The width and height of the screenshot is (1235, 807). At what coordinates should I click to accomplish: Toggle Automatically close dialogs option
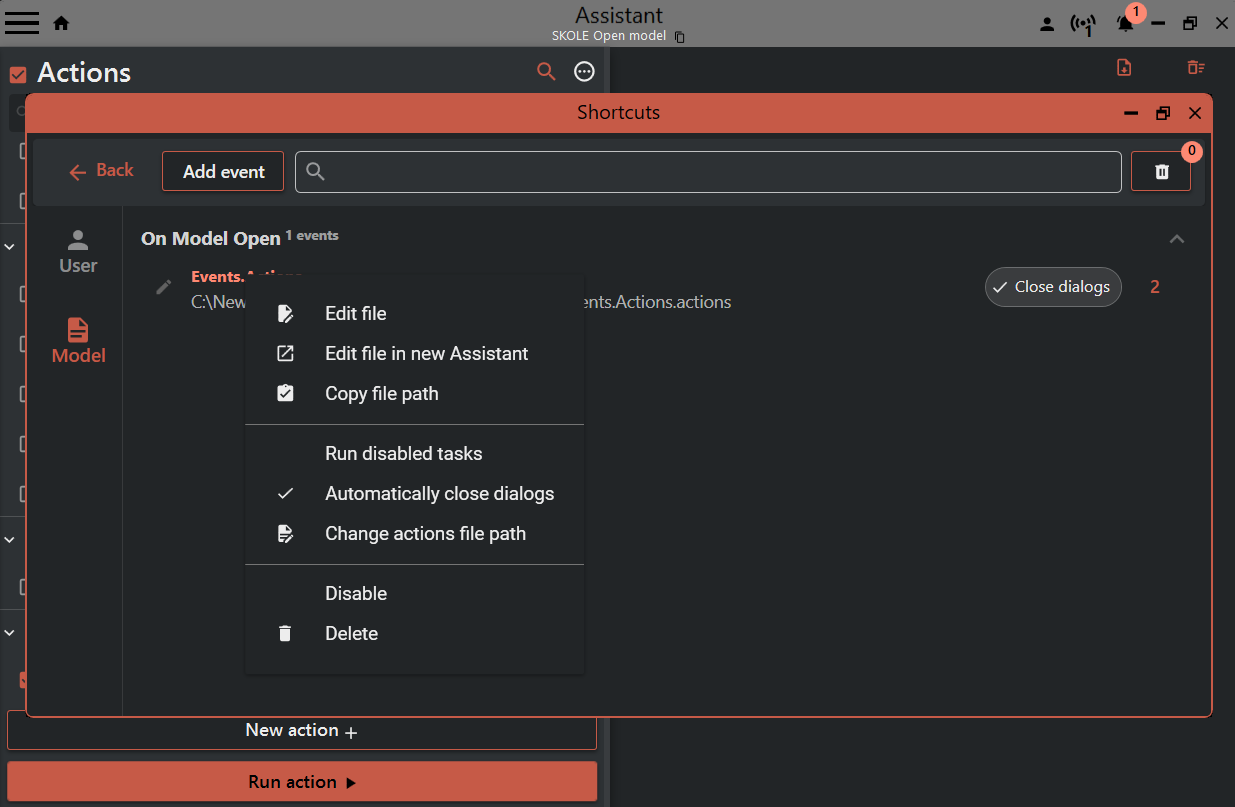(x=439, y=494)
